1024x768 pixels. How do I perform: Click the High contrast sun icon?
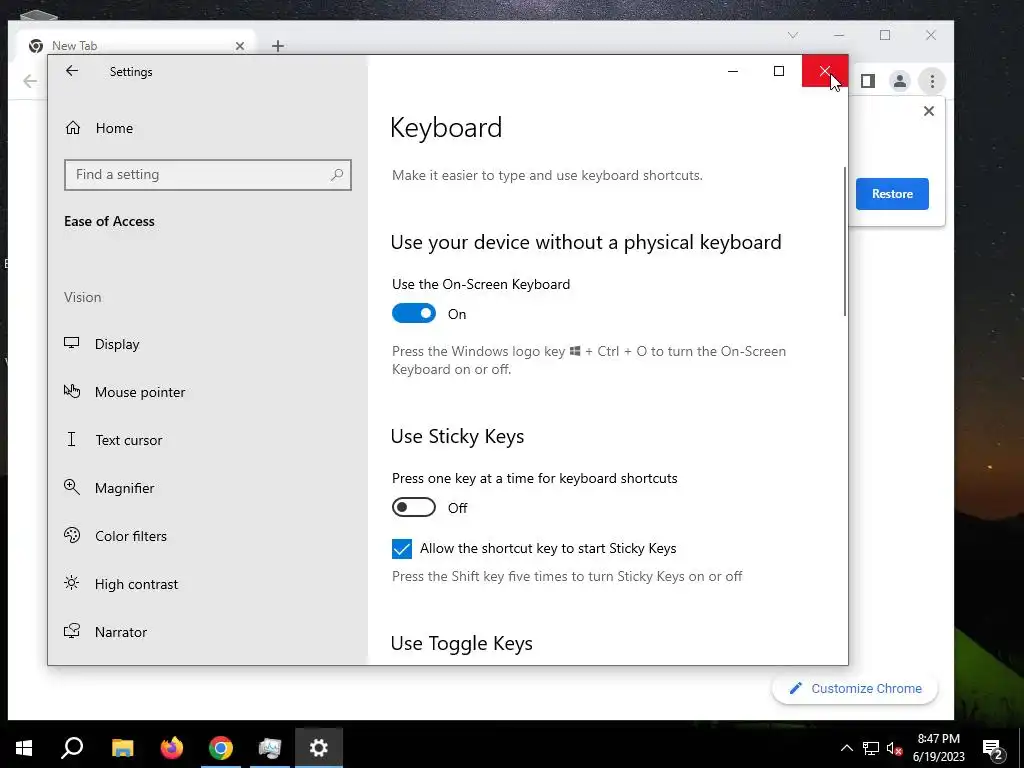(x=72, y=583)
